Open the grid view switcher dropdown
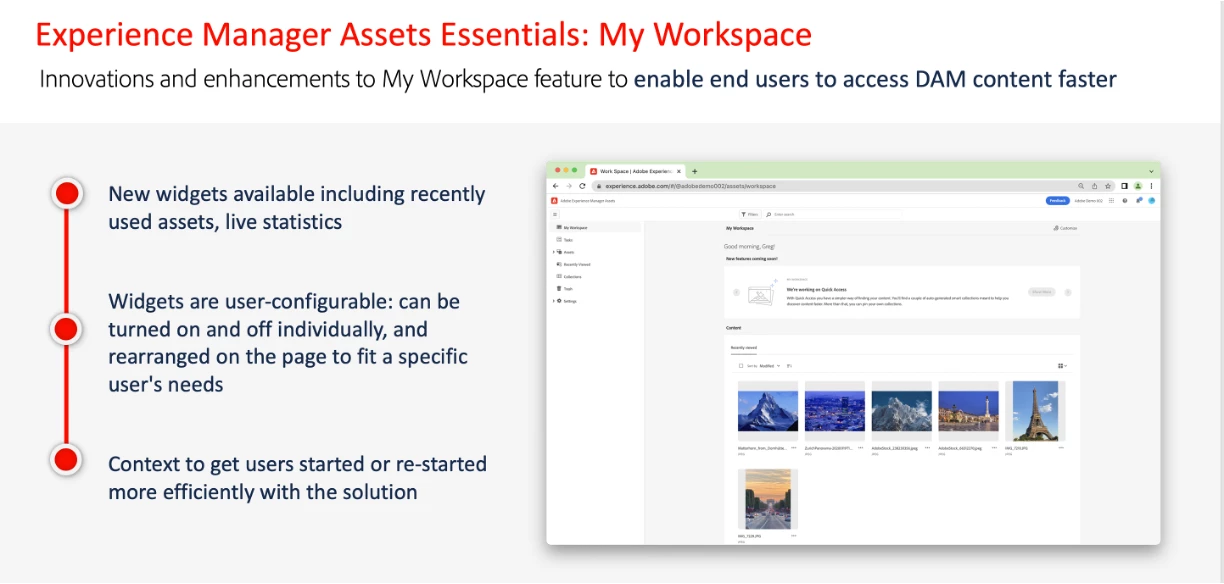 point(1062,366)
